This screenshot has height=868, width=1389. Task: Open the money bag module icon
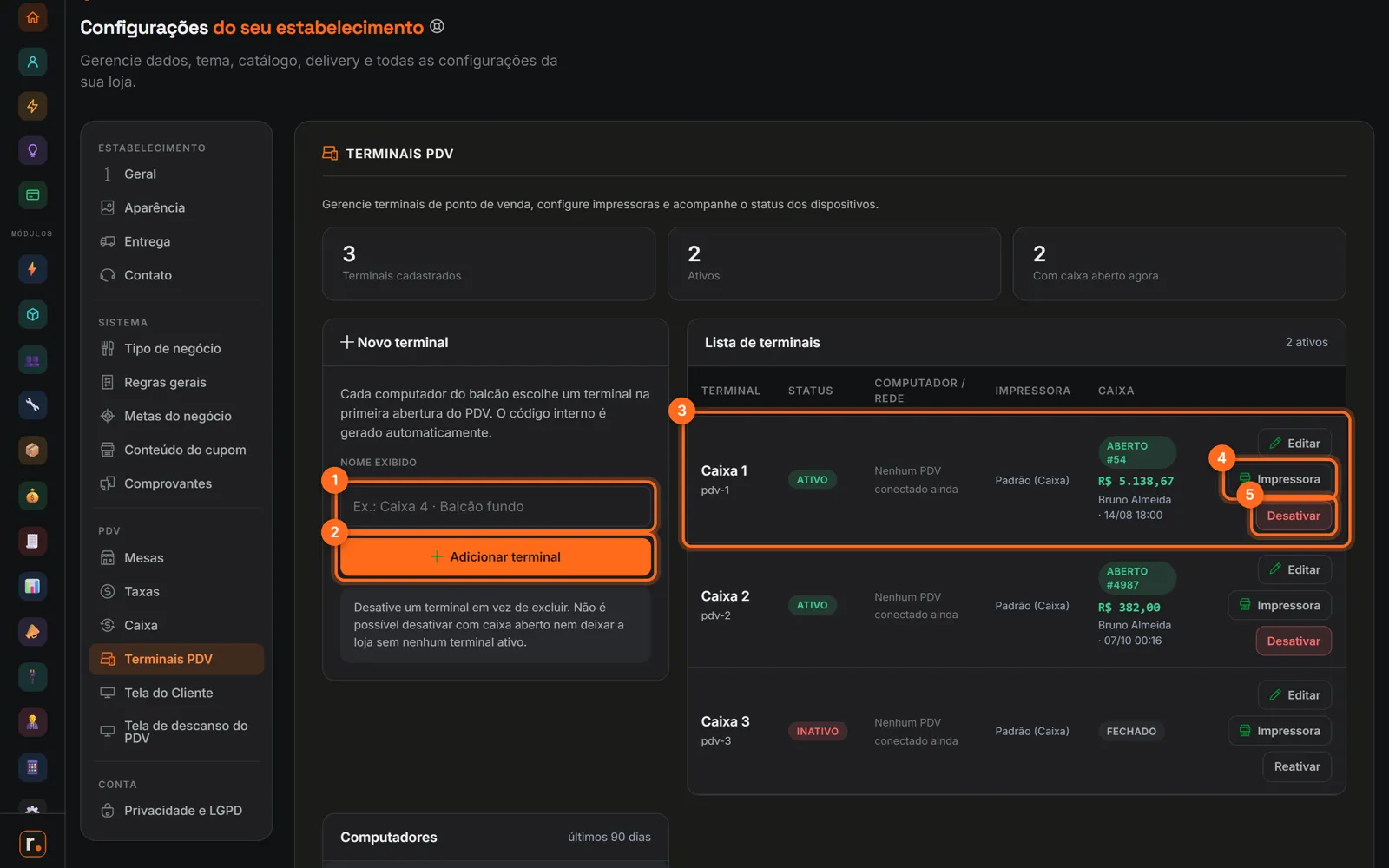[x=32, y=496]
